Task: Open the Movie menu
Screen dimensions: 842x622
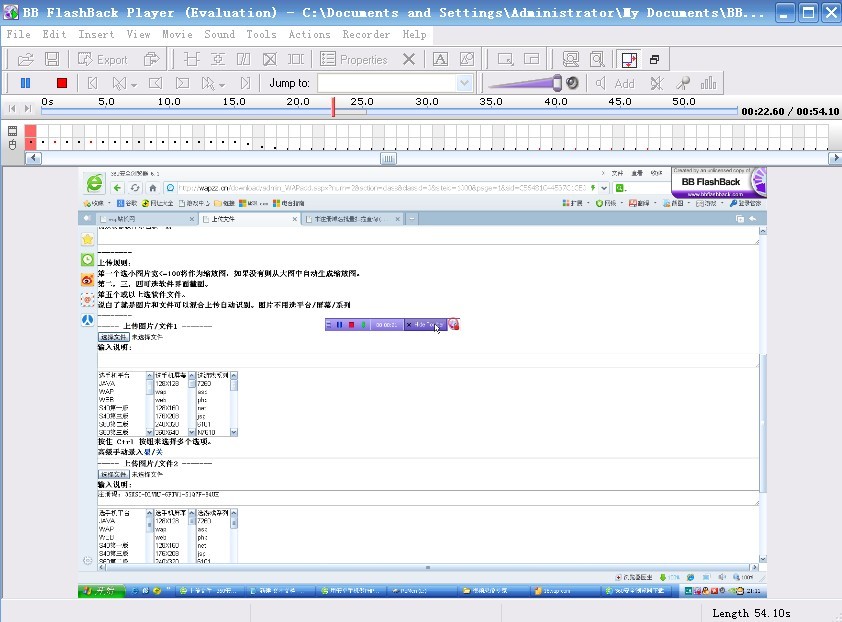Action: [x=177, y=34]
